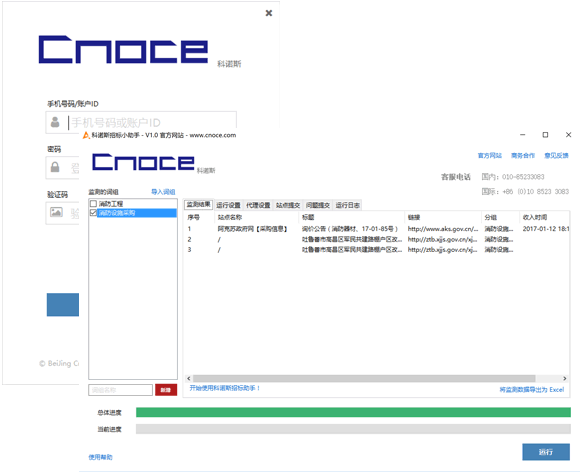
Task: Select the 消防工程 list item
Action: 111,204
